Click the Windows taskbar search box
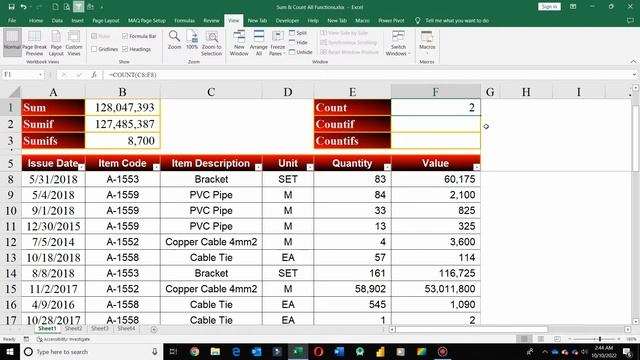 point(91,351)
